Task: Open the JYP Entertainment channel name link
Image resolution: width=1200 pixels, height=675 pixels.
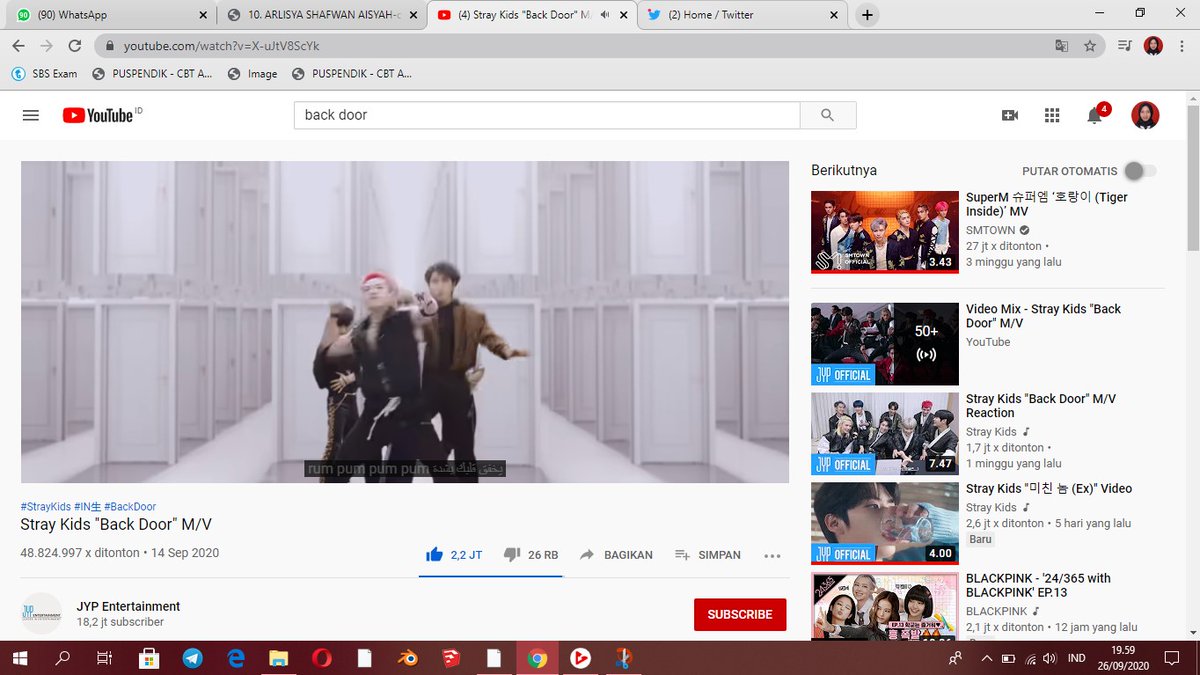Action: (x=128, y=606)
